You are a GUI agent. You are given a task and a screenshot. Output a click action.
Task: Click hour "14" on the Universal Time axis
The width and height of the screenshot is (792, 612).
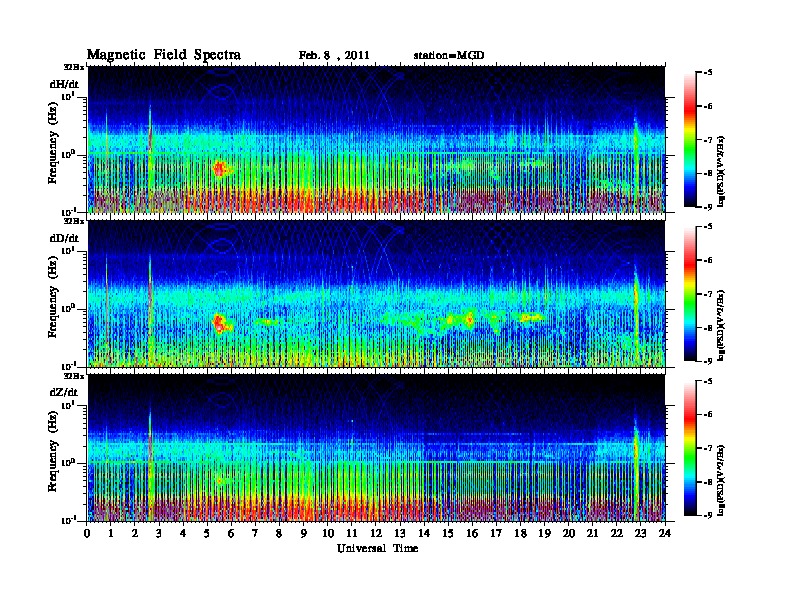[x=424, y=533]
